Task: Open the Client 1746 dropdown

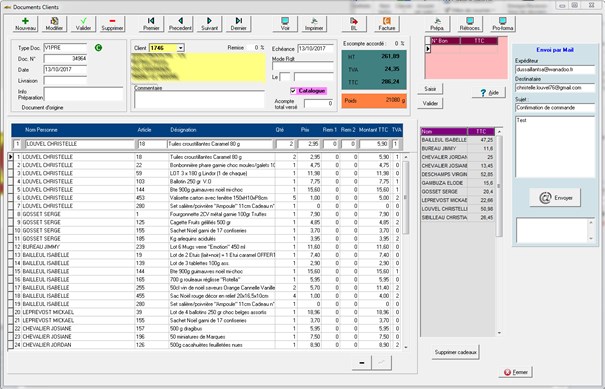Action: [181, 48]
